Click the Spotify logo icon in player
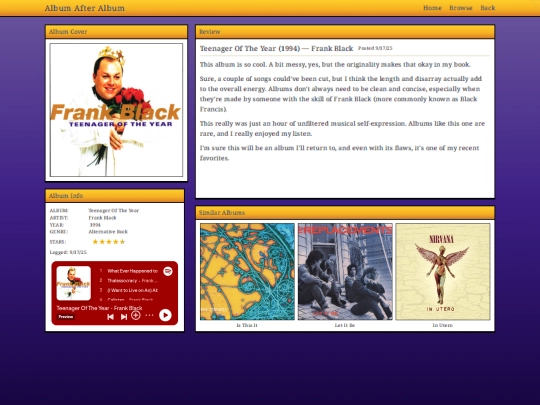This screenshot has width=540, height=405. tap(168, 271)
